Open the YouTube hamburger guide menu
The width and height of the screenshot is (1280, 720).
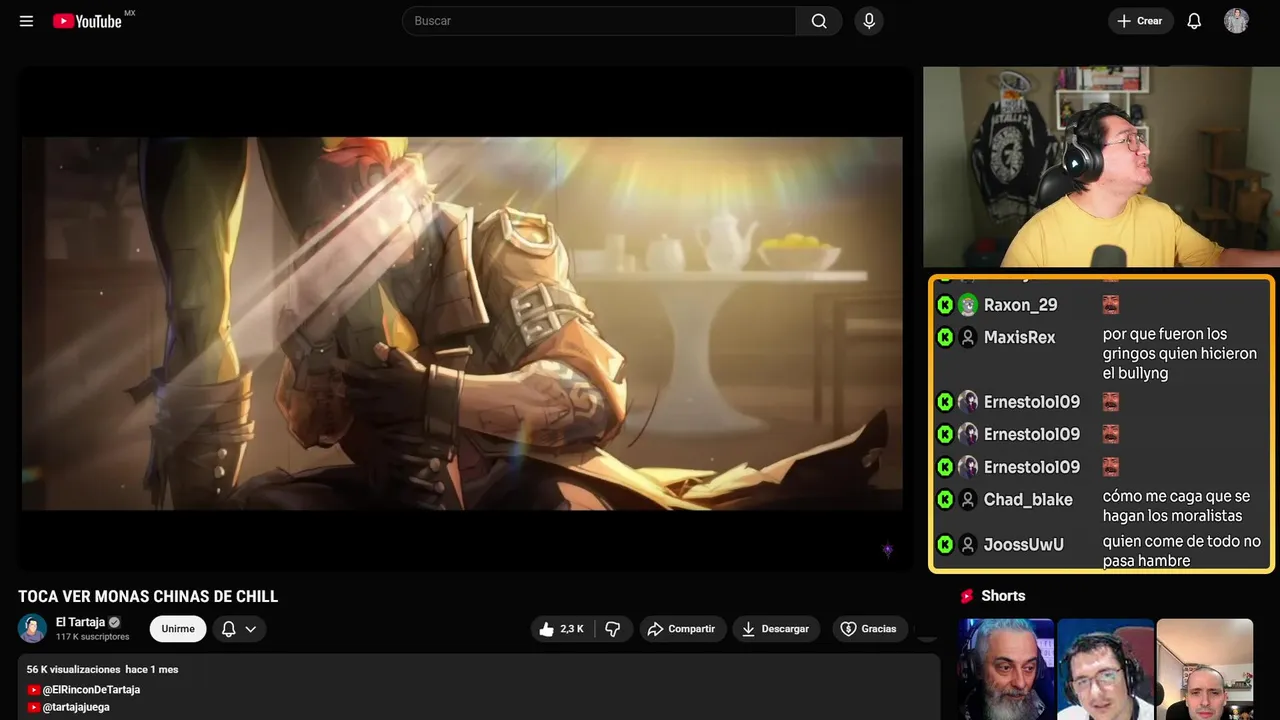(27, 21)
